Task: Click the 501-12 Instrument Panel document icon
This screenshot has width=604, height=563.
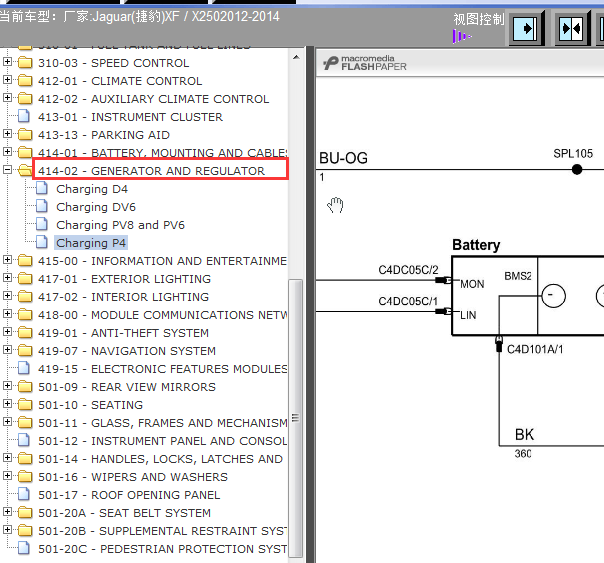Action: tap(24, 441)
